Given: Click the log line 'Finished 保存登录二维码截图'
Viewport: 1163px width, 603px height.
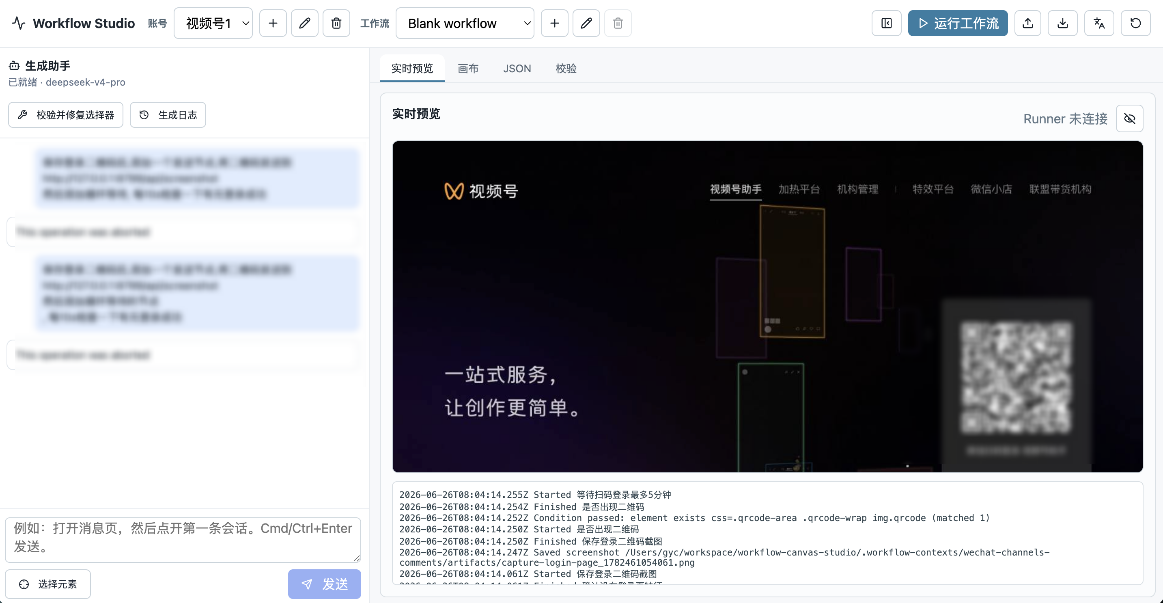Looking at the screenshot, I should 531,541.
